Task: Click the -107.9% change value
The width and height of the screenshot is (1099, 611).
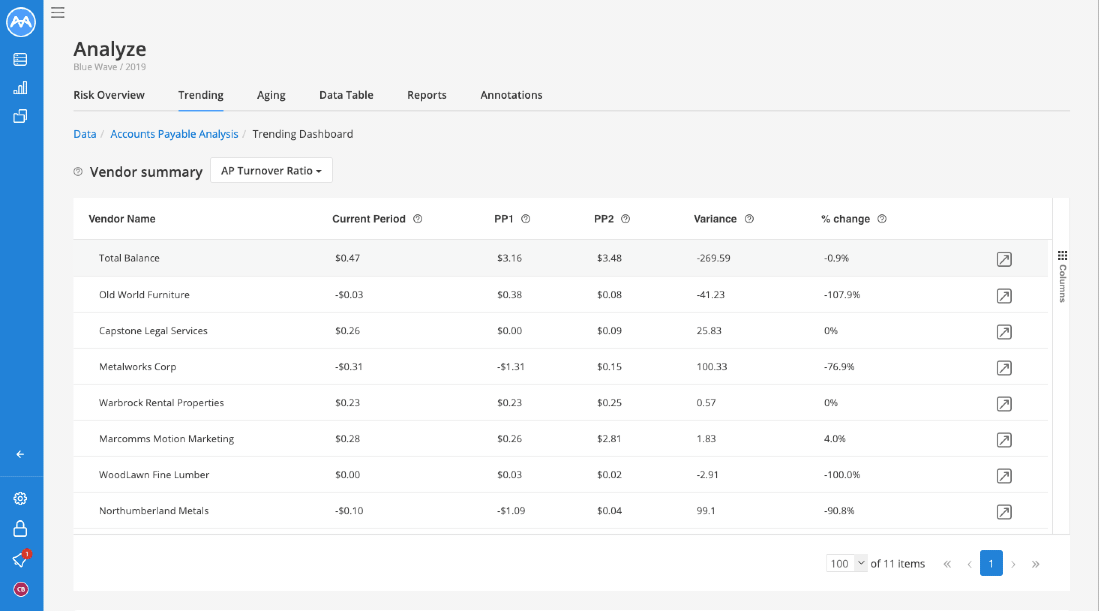Action: tap(842, 294)
